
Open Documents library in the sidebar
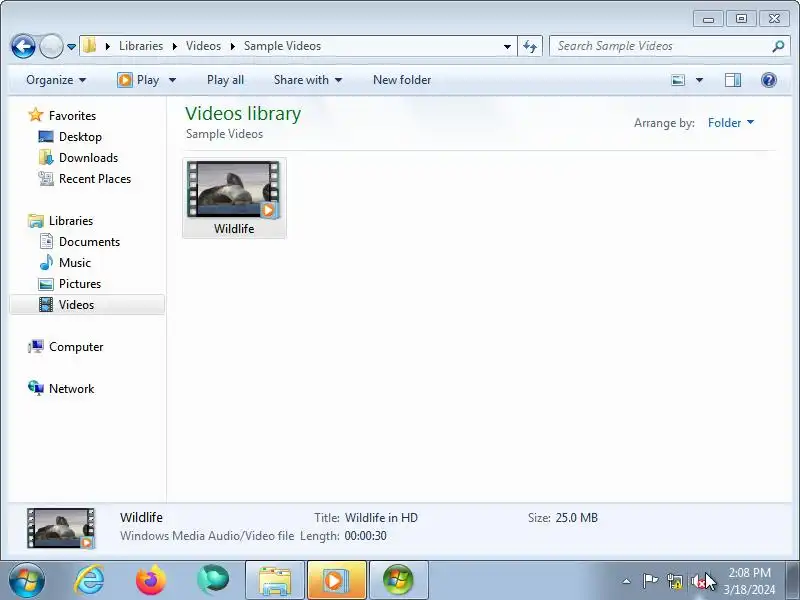89,242
